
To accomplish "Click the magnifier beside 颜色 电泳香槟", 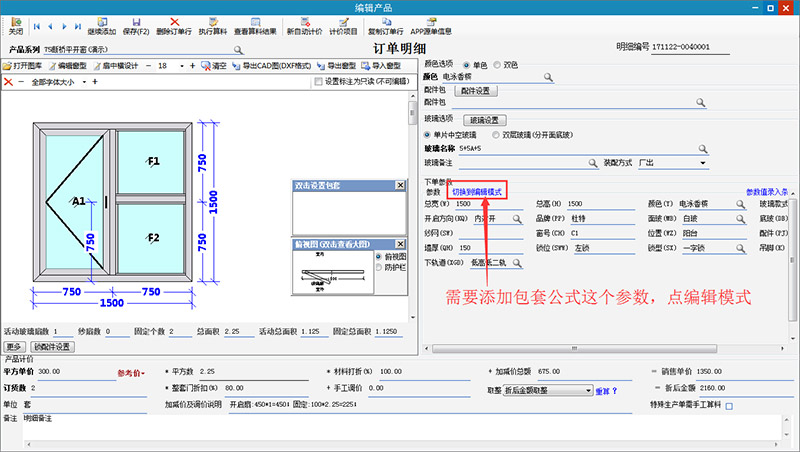I will [x=548, y=77].
